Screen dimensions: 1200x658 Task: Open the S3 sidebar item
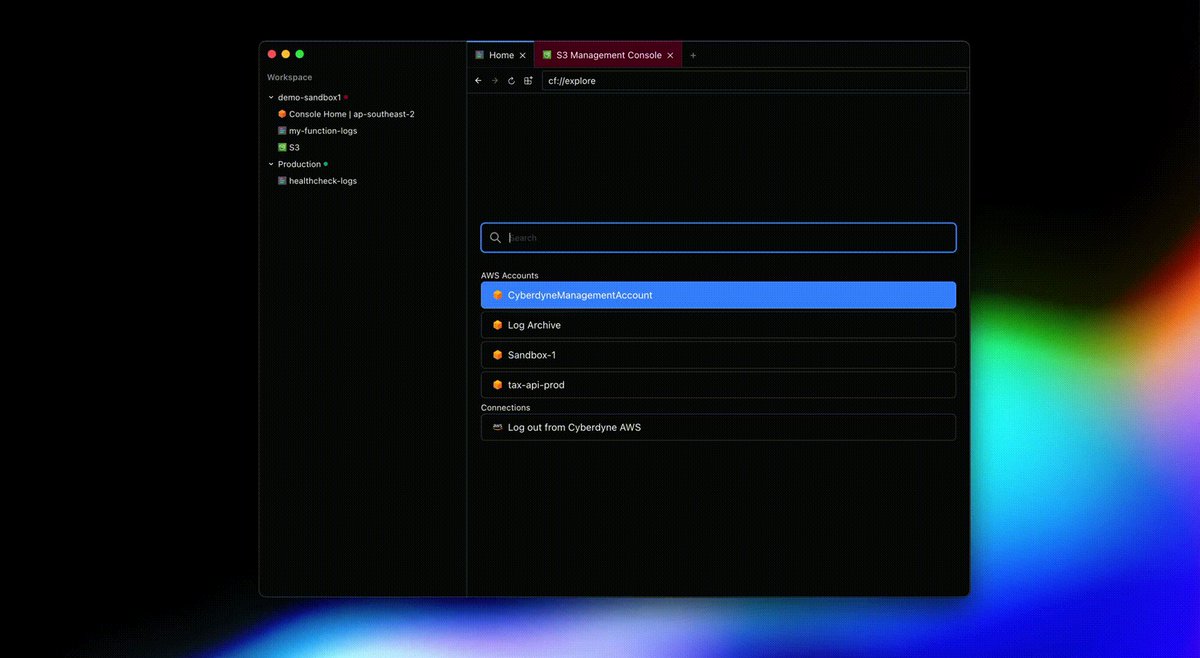(x=289, y=147)
